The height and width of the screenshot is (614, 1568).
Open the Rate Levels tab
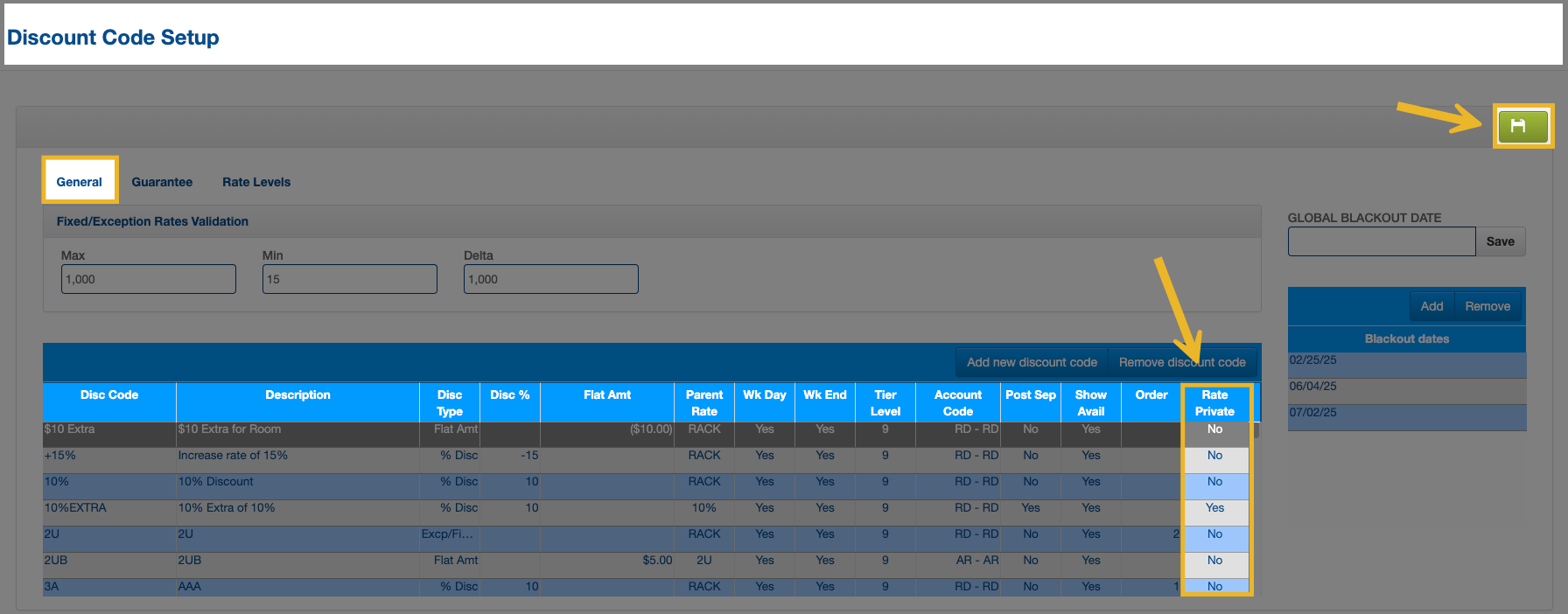(x=256, y=182)
